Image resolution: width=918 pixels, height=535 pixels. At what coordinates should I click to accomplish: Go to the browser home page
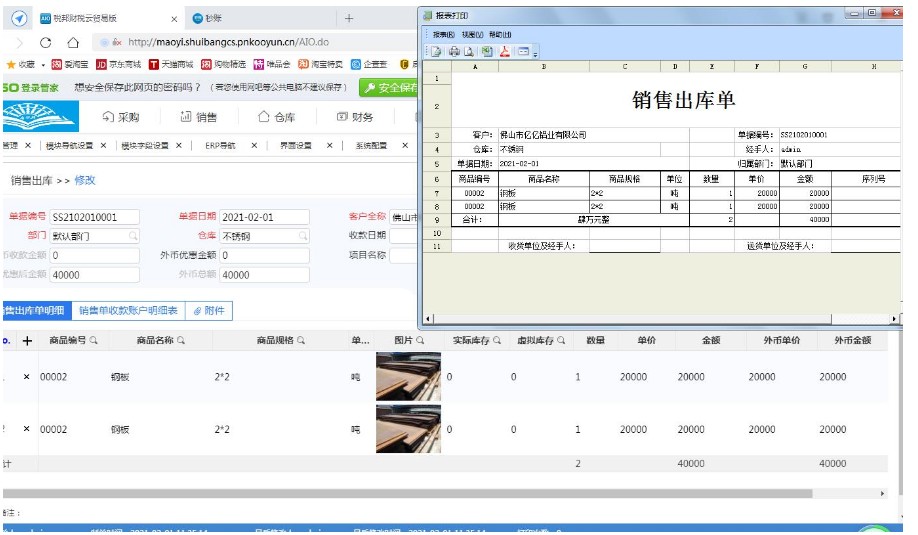(73, 43)
